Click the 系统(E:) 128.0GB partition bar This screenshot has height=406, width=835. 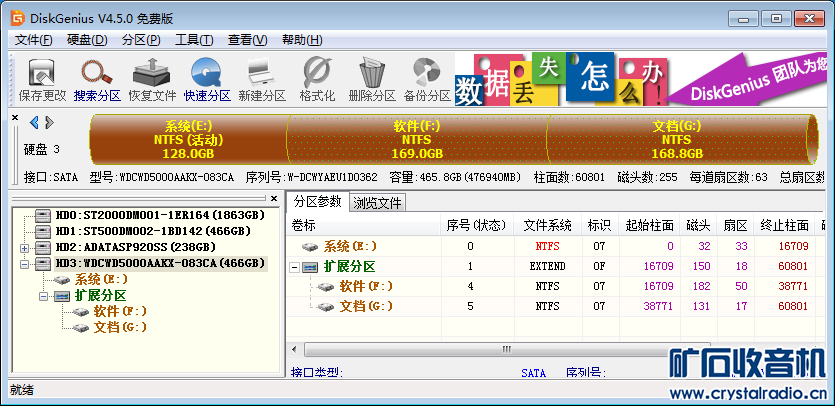189,140
